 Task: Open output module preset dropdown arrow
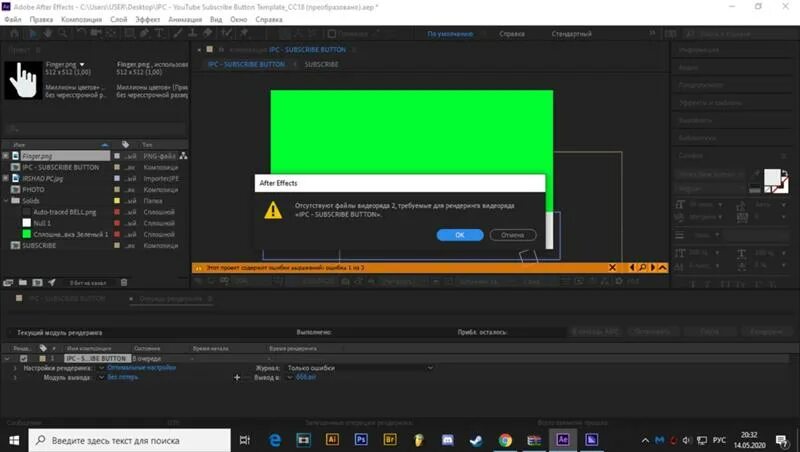[102, 378]
